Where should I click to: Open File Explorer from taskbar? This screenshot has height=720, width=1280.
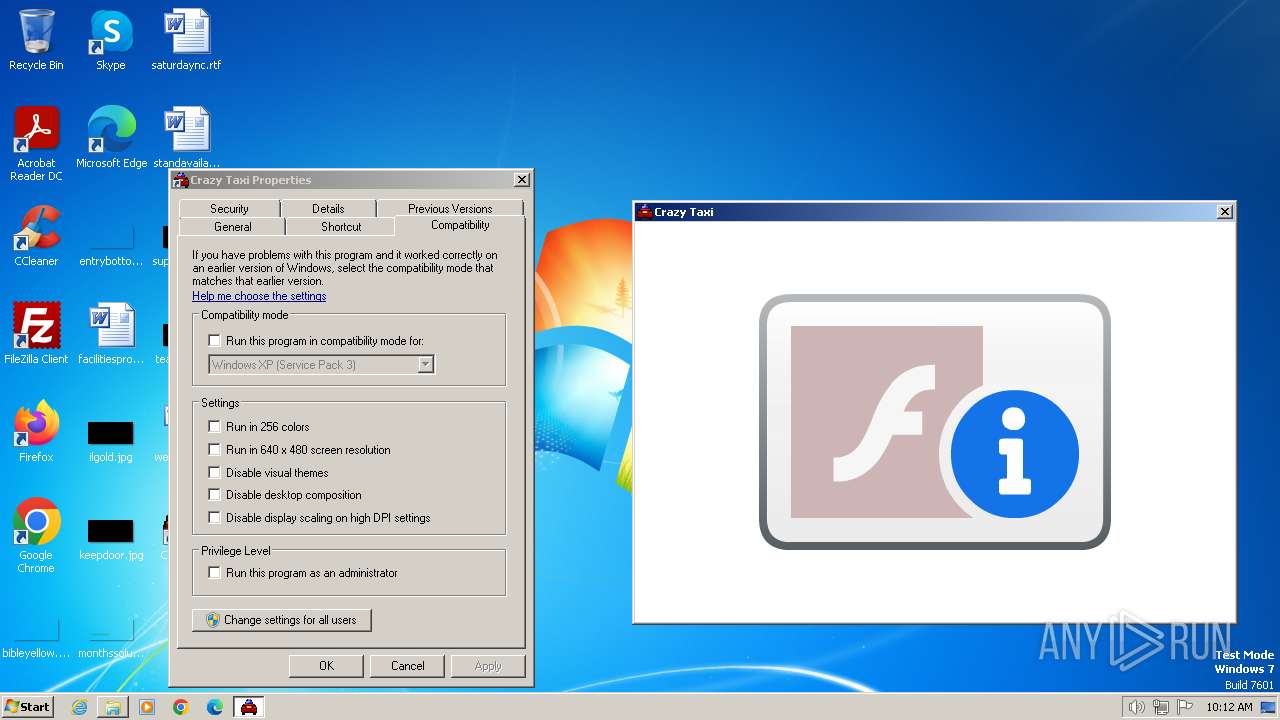point(113,707)
